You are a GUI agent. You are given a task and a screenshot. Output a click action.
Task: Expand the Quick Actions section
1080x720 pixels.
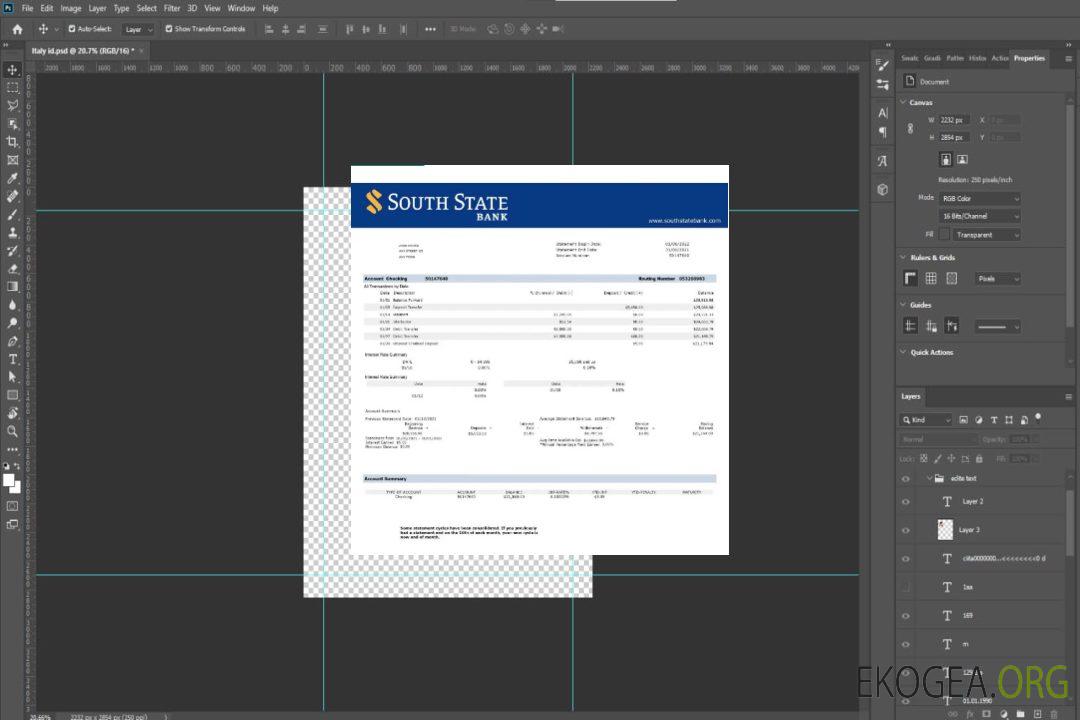pos(903,352)
